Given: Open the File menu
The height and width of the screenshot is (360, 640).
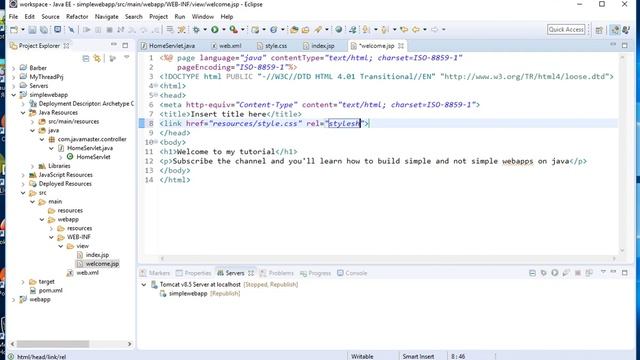Looking at the screenshot, I should coord(13,17).
